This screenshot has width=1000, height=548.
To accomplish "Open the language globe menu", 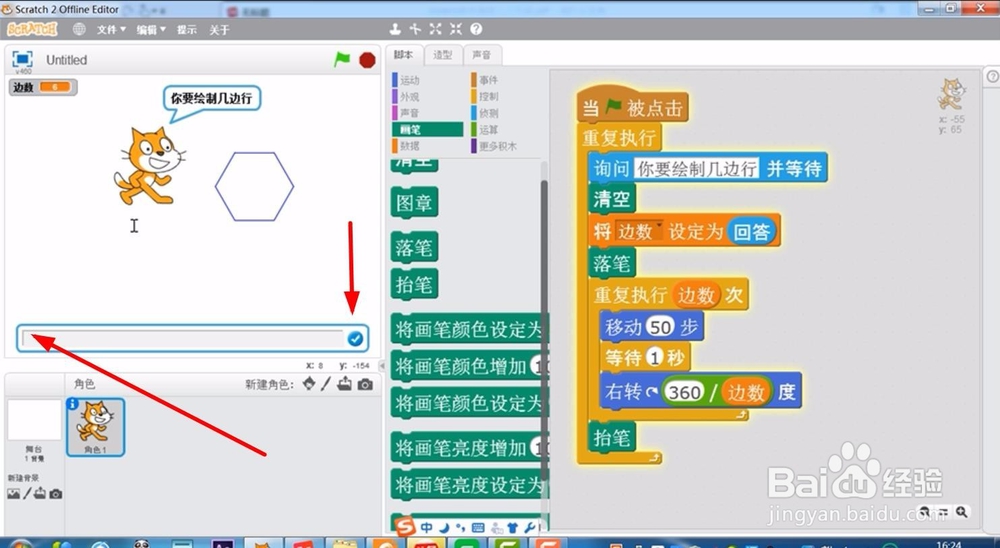I will coord(79,29).
